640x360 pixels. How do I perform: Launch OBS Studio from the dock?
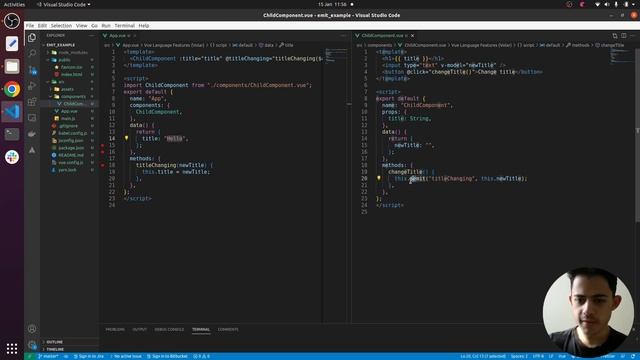point(12,21)
